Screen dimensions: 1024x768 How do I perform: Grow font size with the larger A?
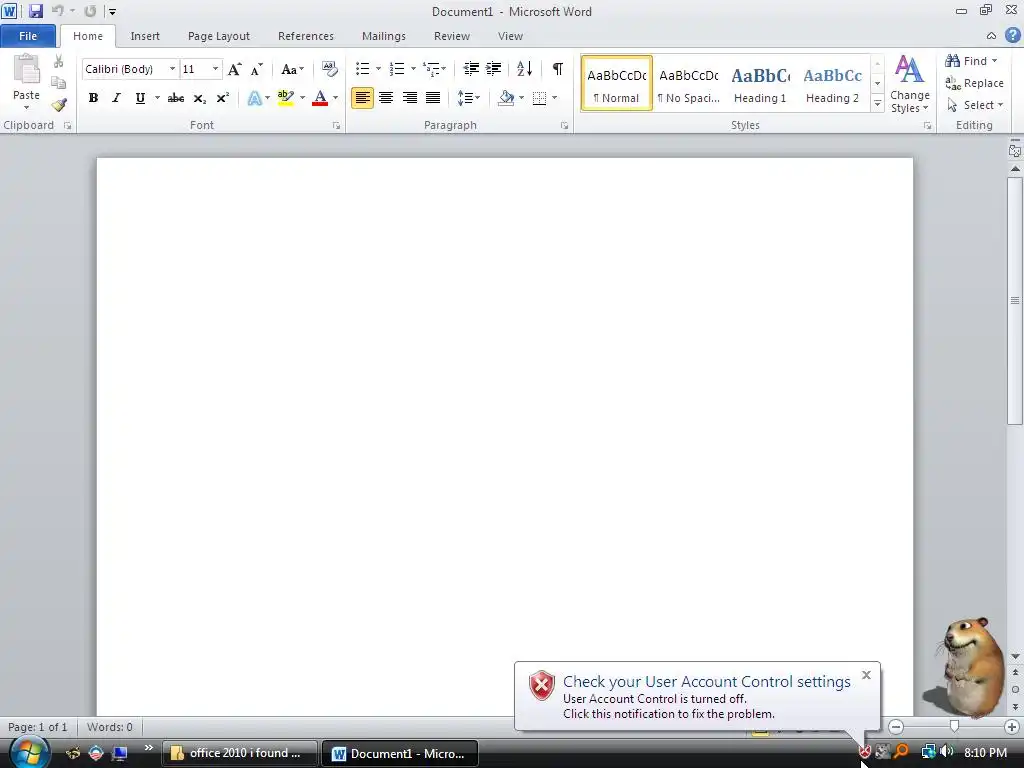pos(234,69)
